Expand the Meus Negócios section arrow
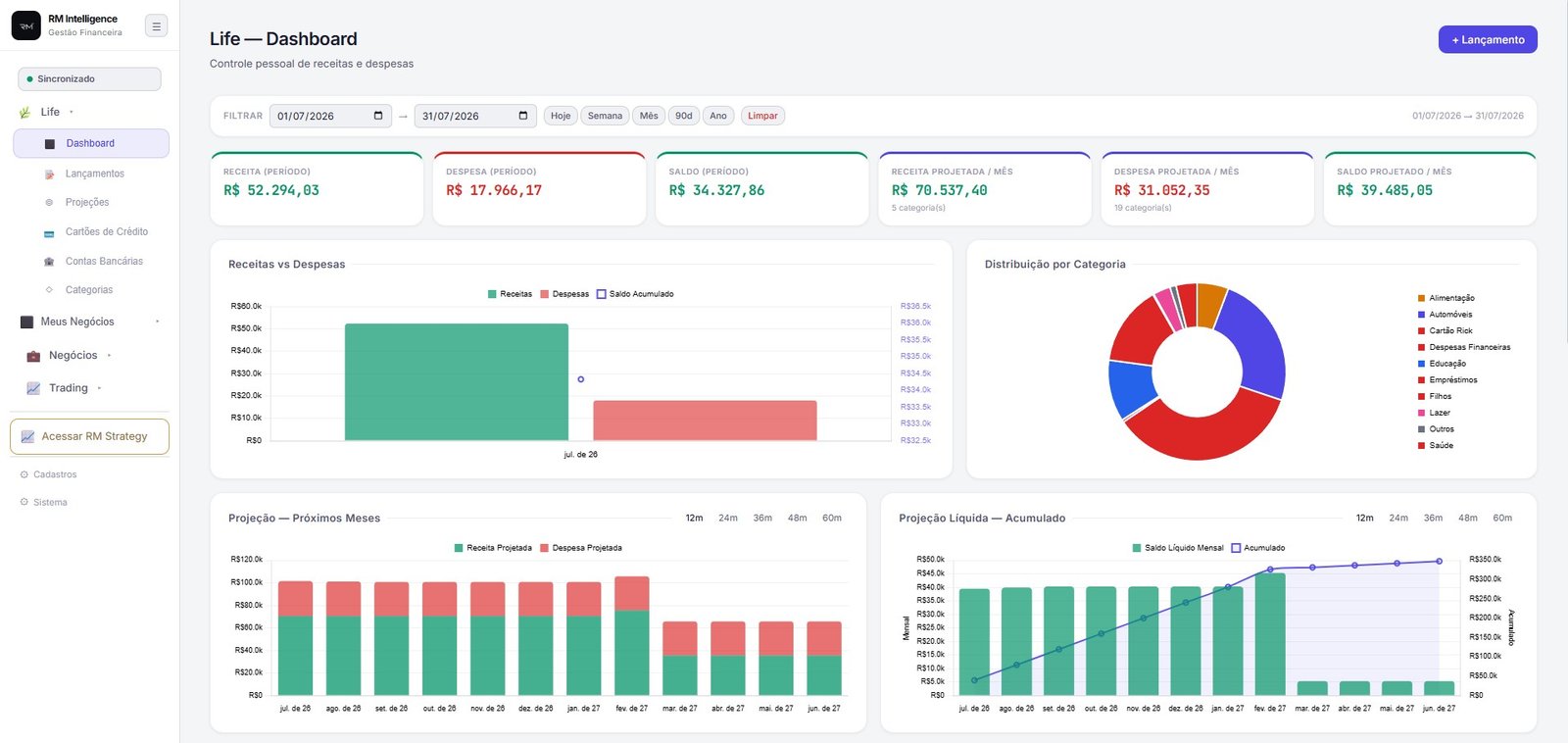 [x=157, y=322]
